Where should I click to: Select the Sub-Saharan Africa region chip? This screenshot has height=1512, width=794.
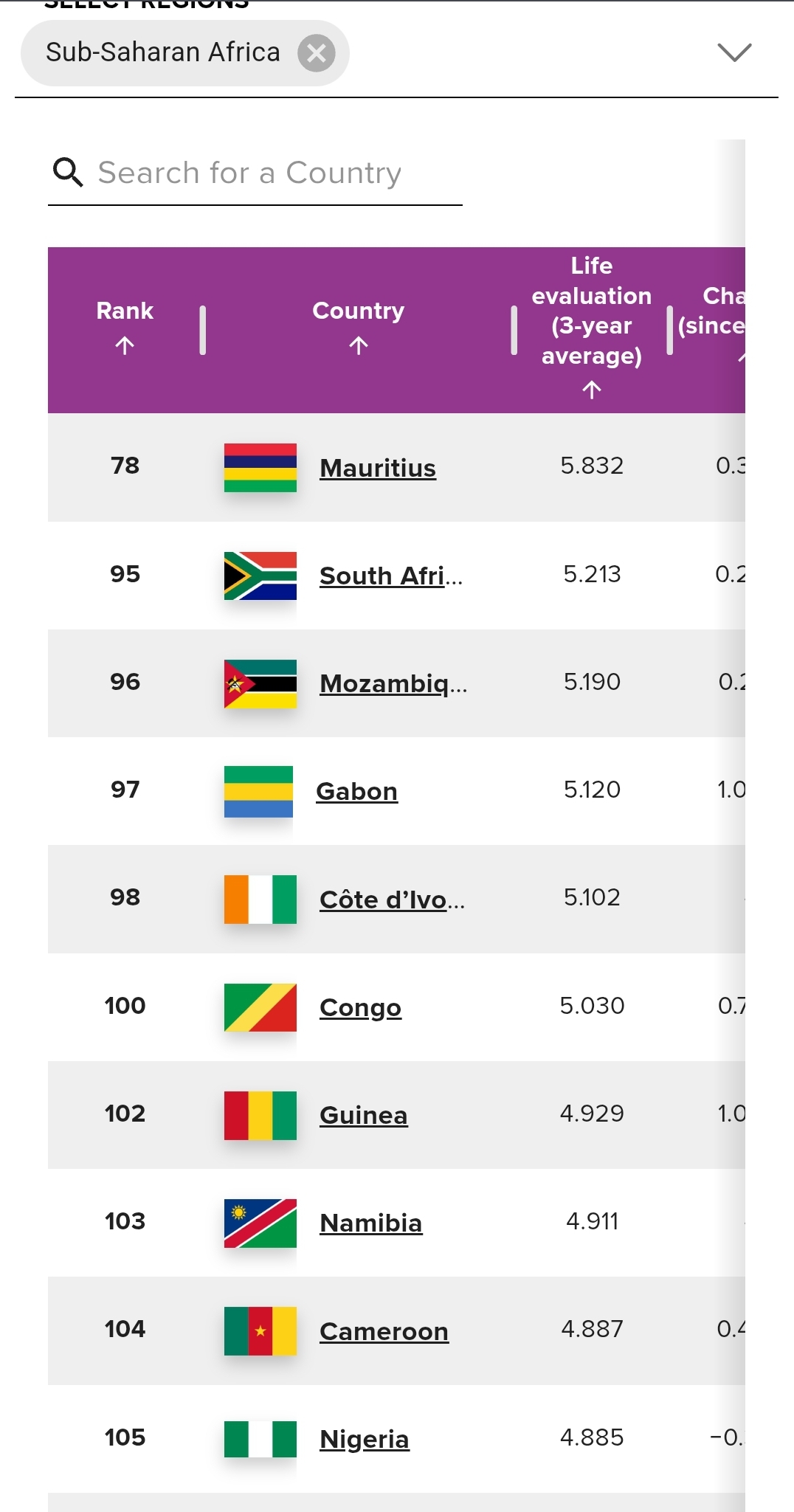pos(163,53)
